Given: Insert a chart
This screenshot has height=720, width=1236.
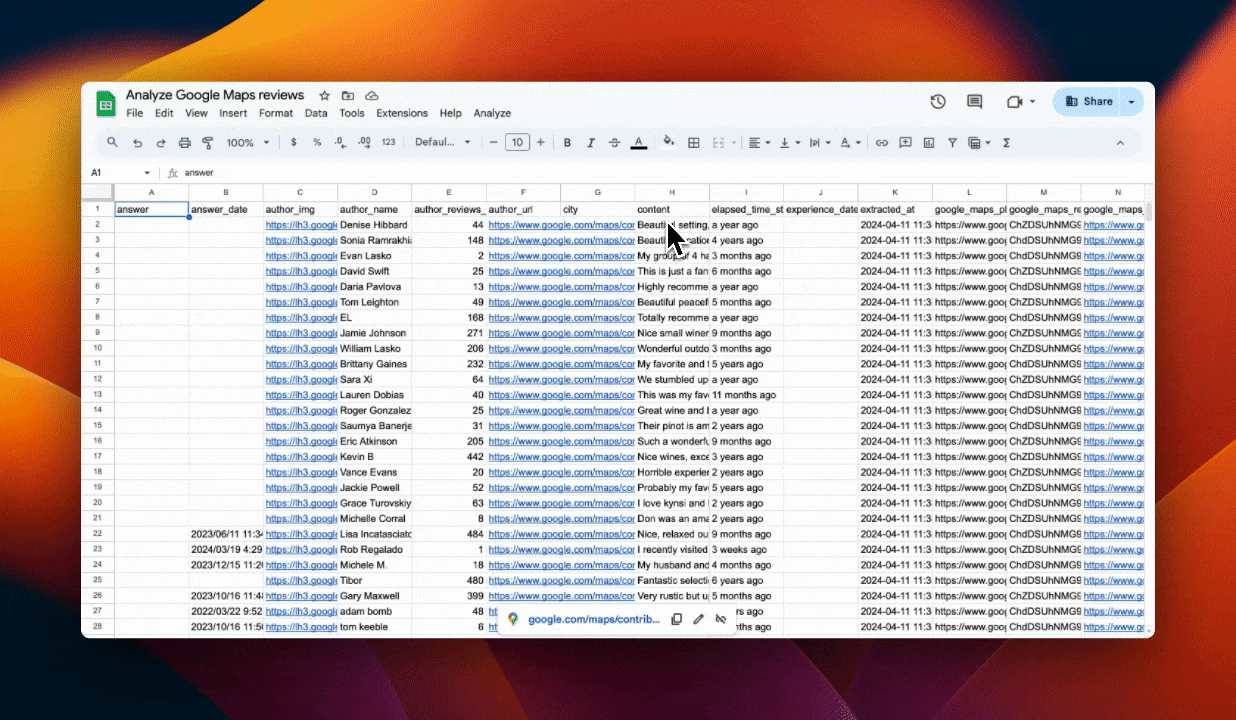Looking at the screenshot, I should point(929,143).
